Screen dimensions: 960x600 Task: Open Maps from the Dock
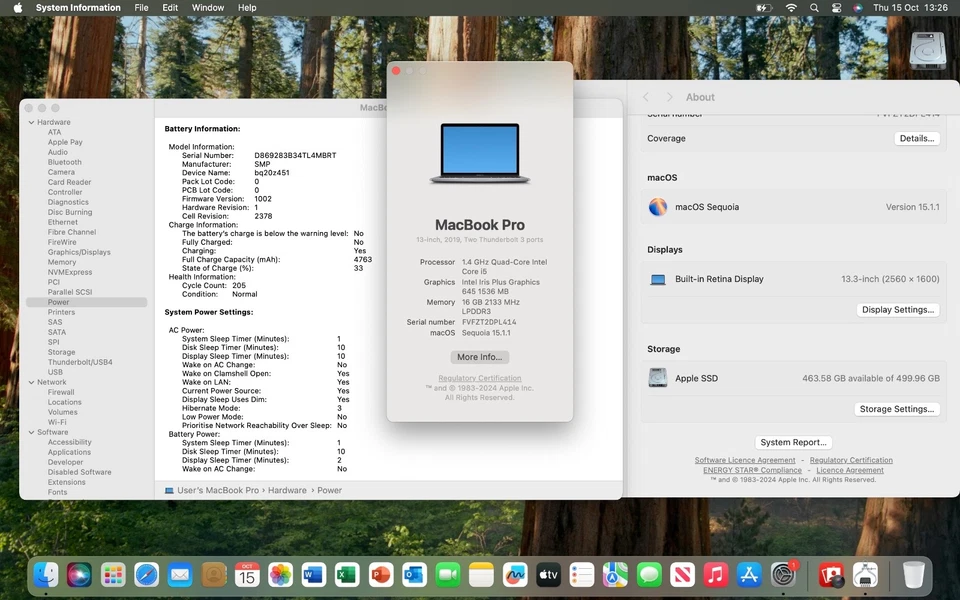coord(615,575)
